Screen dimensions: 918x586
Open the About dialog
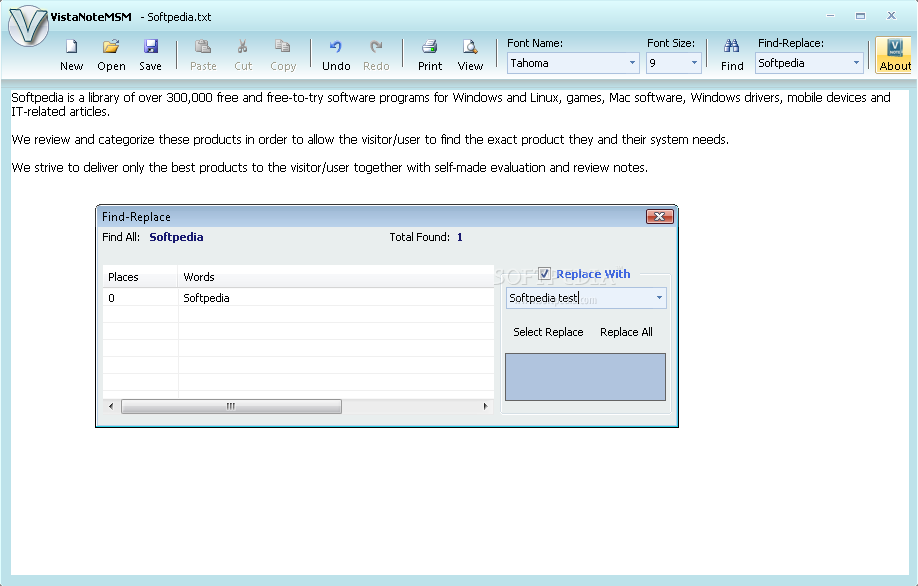coord(895,55)
